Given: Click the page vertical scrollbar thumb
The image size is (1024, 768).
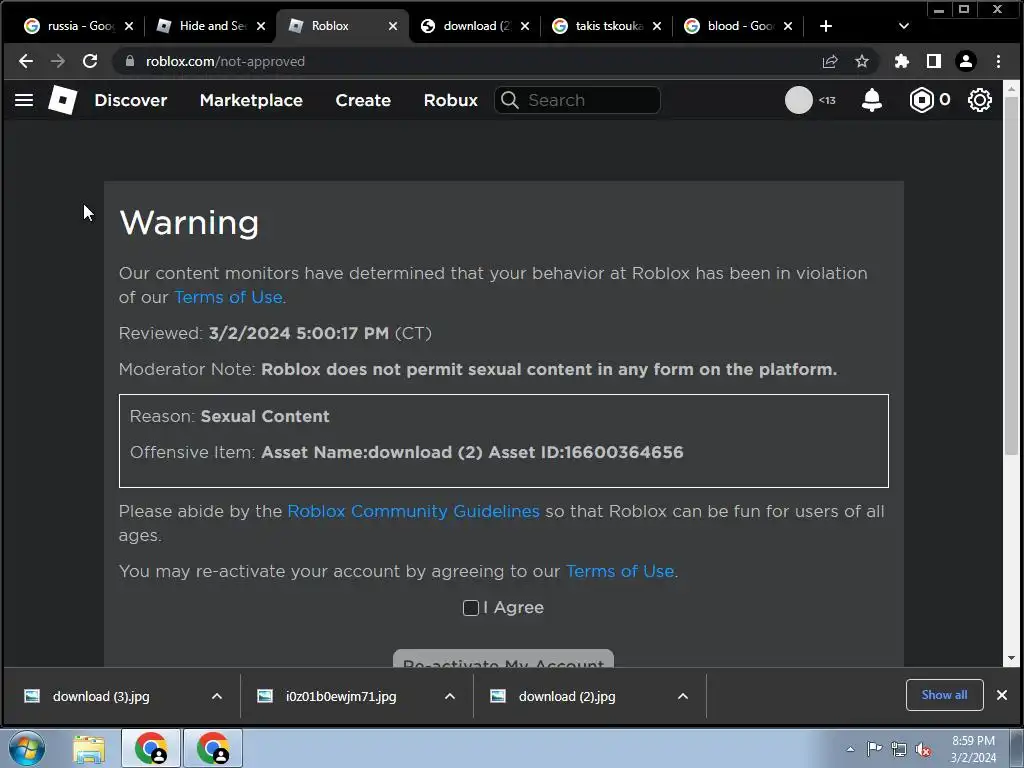Looking at the screenshot, I should point(1012,274).
